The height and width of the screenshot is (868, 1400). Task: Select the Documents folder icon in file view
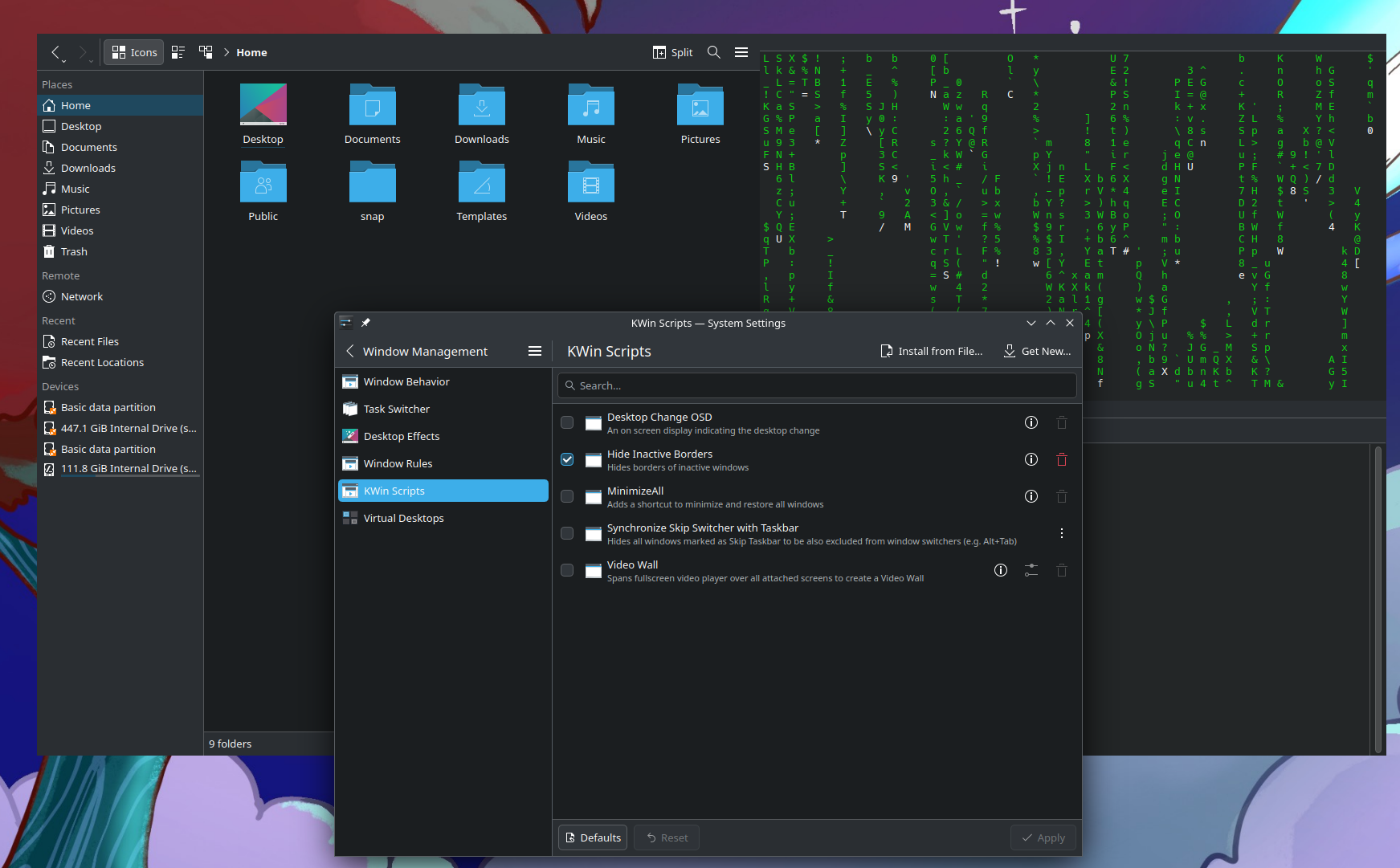(x=373, y=105)
